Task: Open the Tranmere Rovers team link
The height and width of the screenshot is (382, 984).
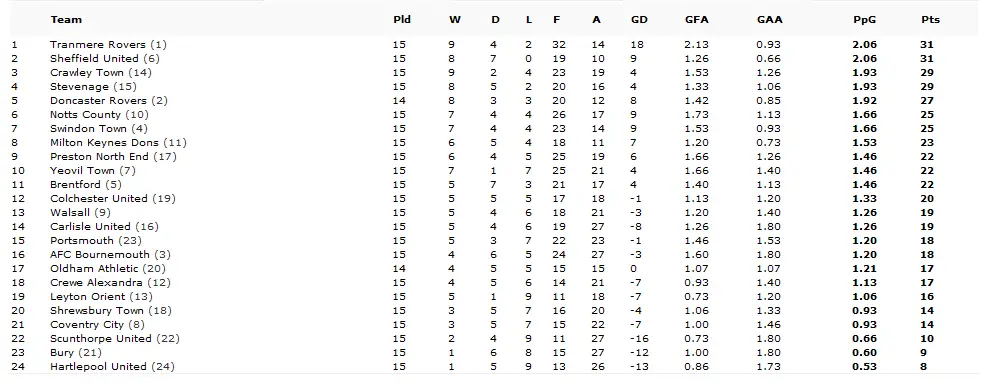Action: pos(98,45)
